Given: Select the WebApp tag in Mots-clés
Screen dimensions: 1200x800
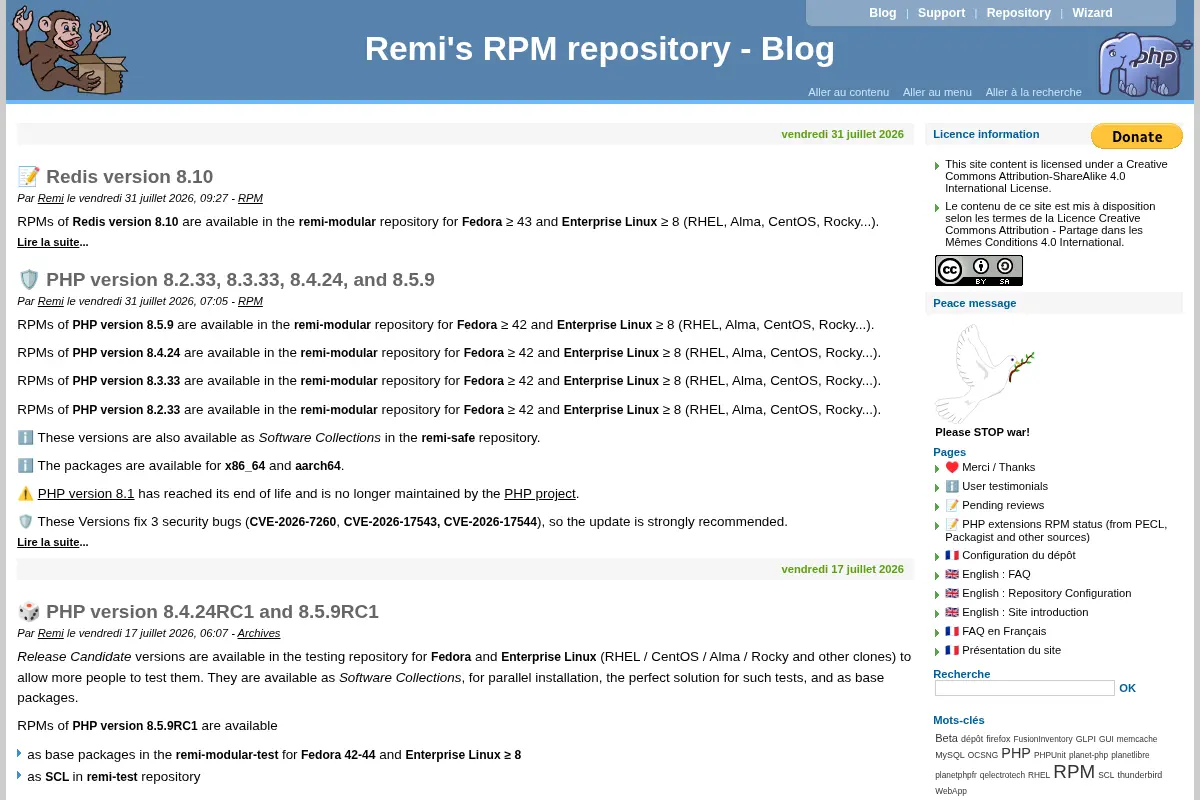Looking at the screenshot, I should pyautogui.click(x=951, y=791).
